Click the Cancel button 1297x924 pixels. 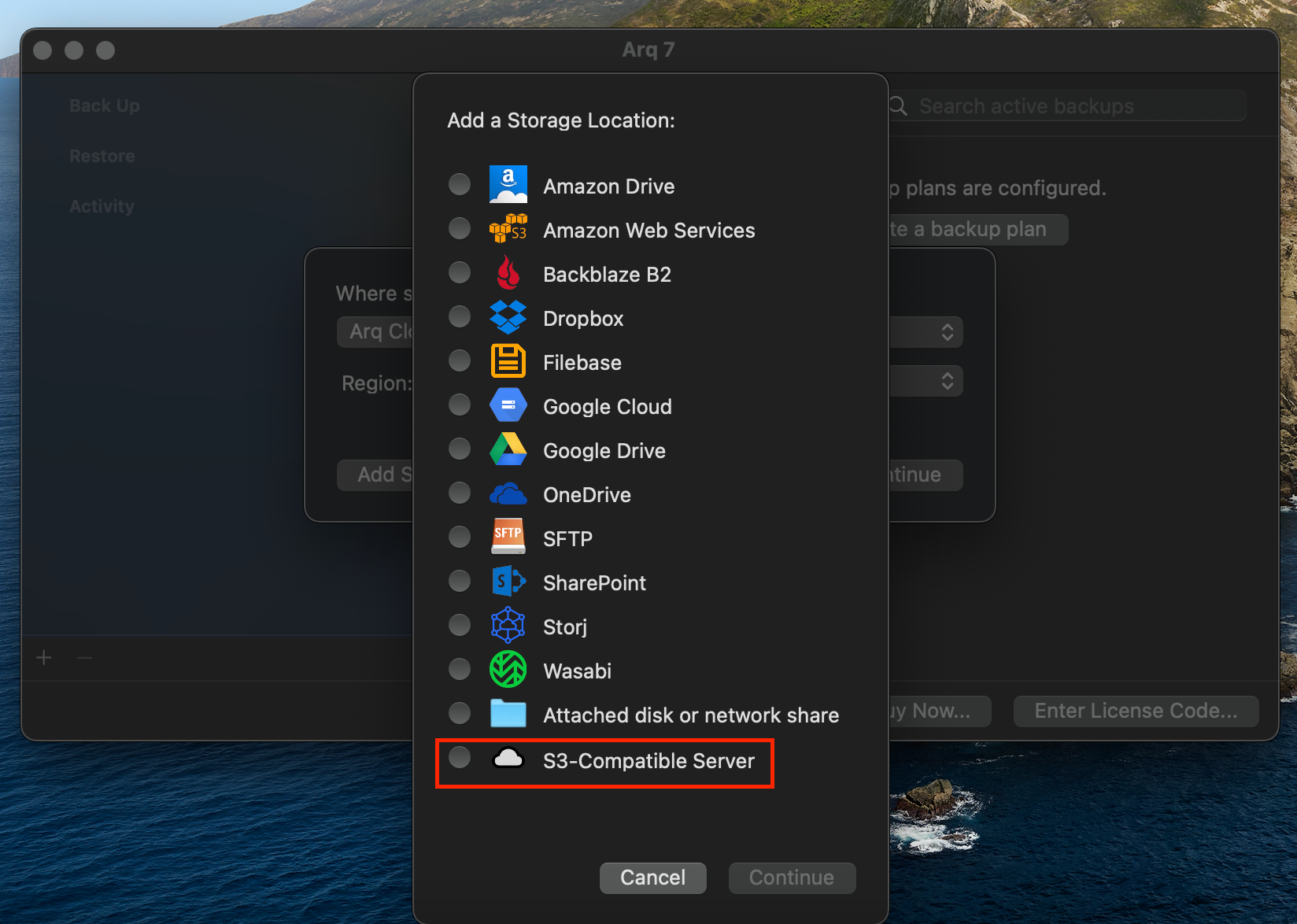click(653, 878)
